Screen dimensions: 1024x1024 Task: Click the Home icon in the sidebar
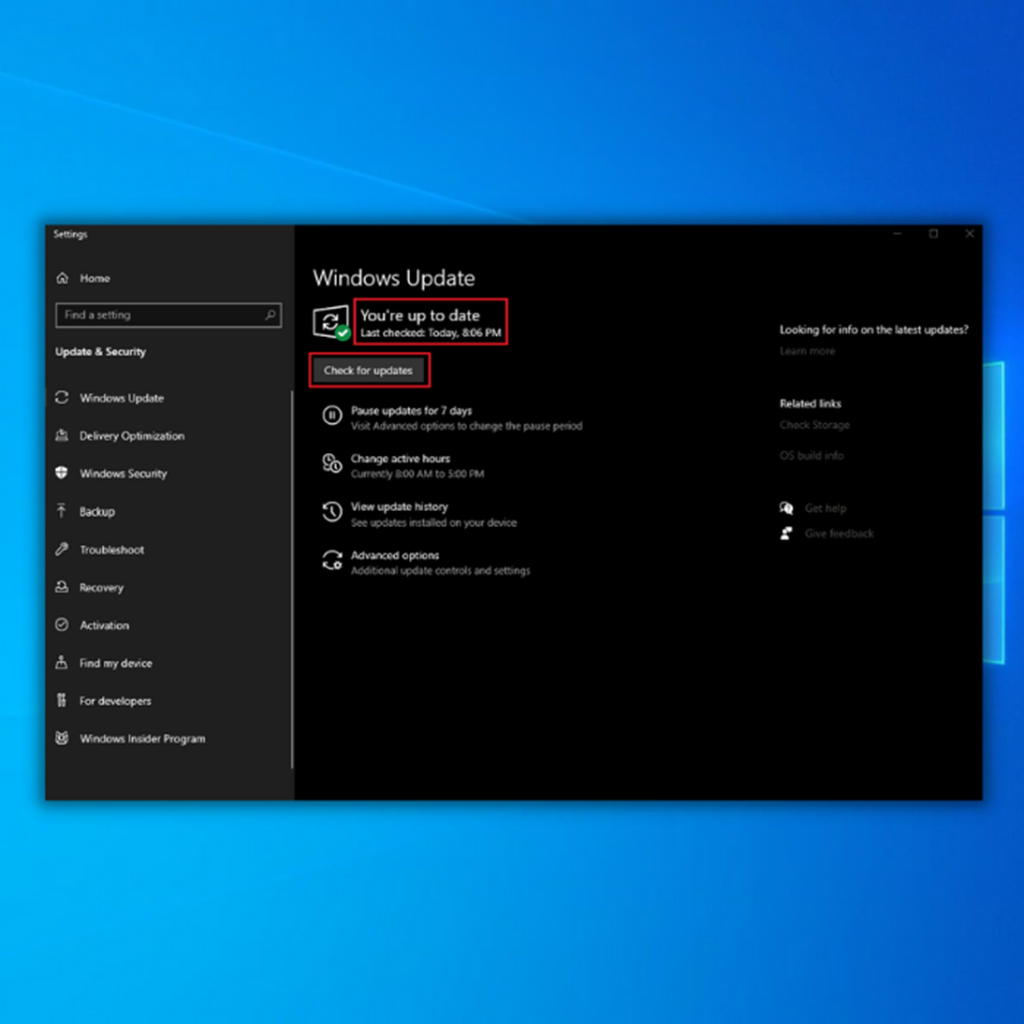coord(62,278)
